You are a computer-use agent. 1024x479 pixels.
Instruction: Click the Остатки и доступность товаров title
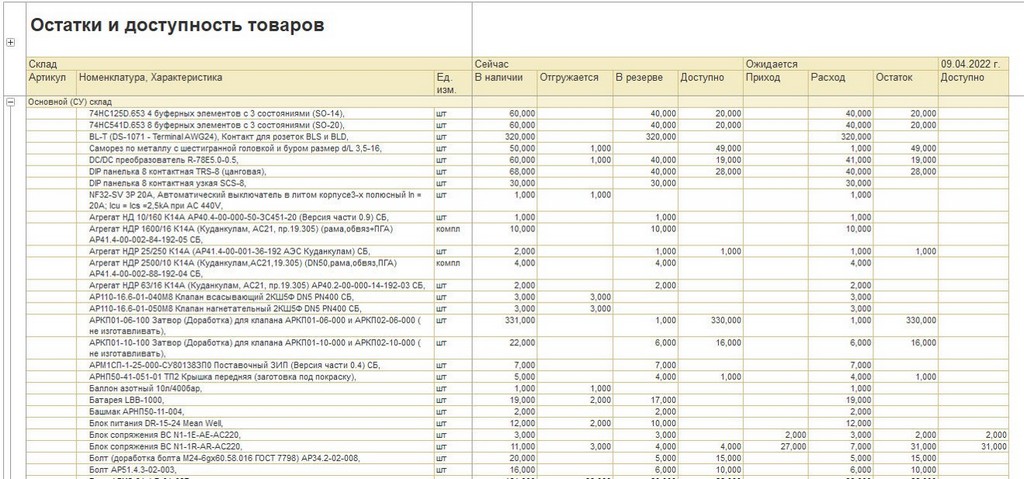tap(177, 25)
